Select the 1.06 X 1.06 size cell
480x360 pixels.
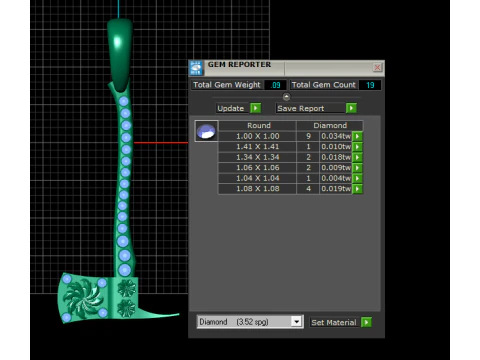pos(257,168)
